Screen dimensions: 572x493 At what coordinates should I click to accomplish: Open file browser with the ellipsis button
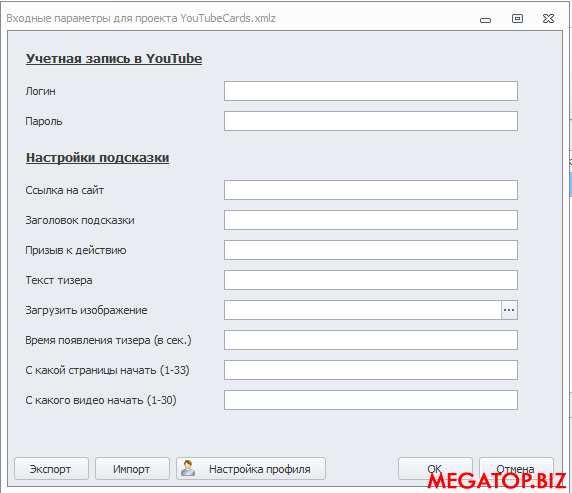(509, 310)
